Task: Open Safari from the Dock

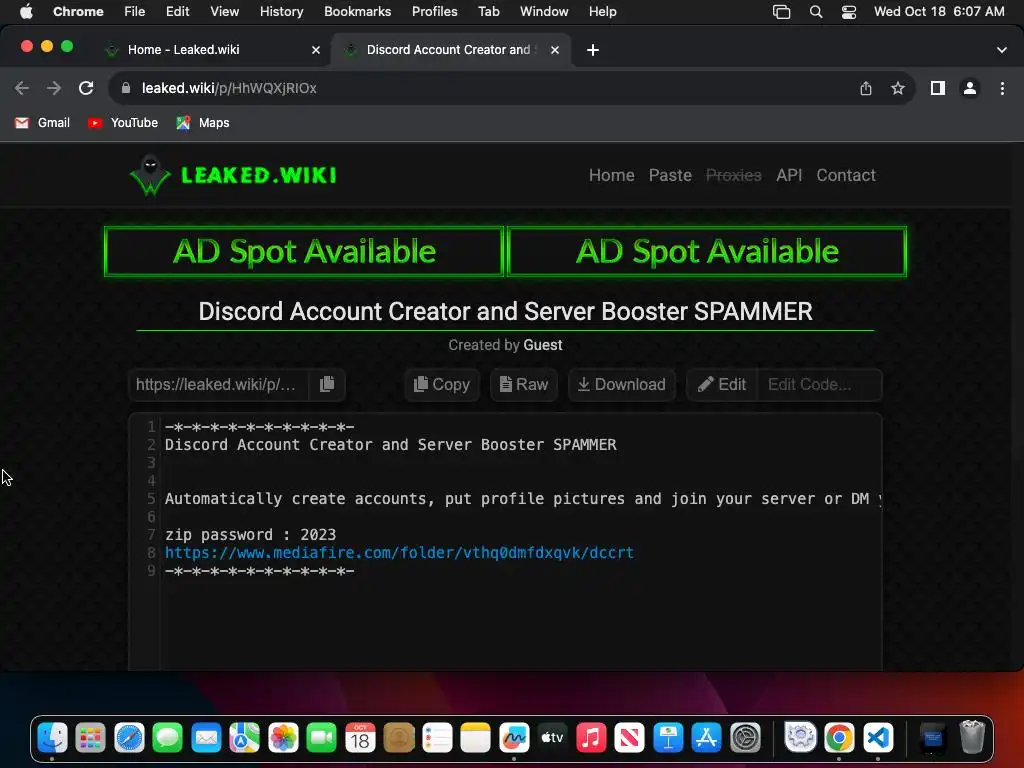Action: 129,739
